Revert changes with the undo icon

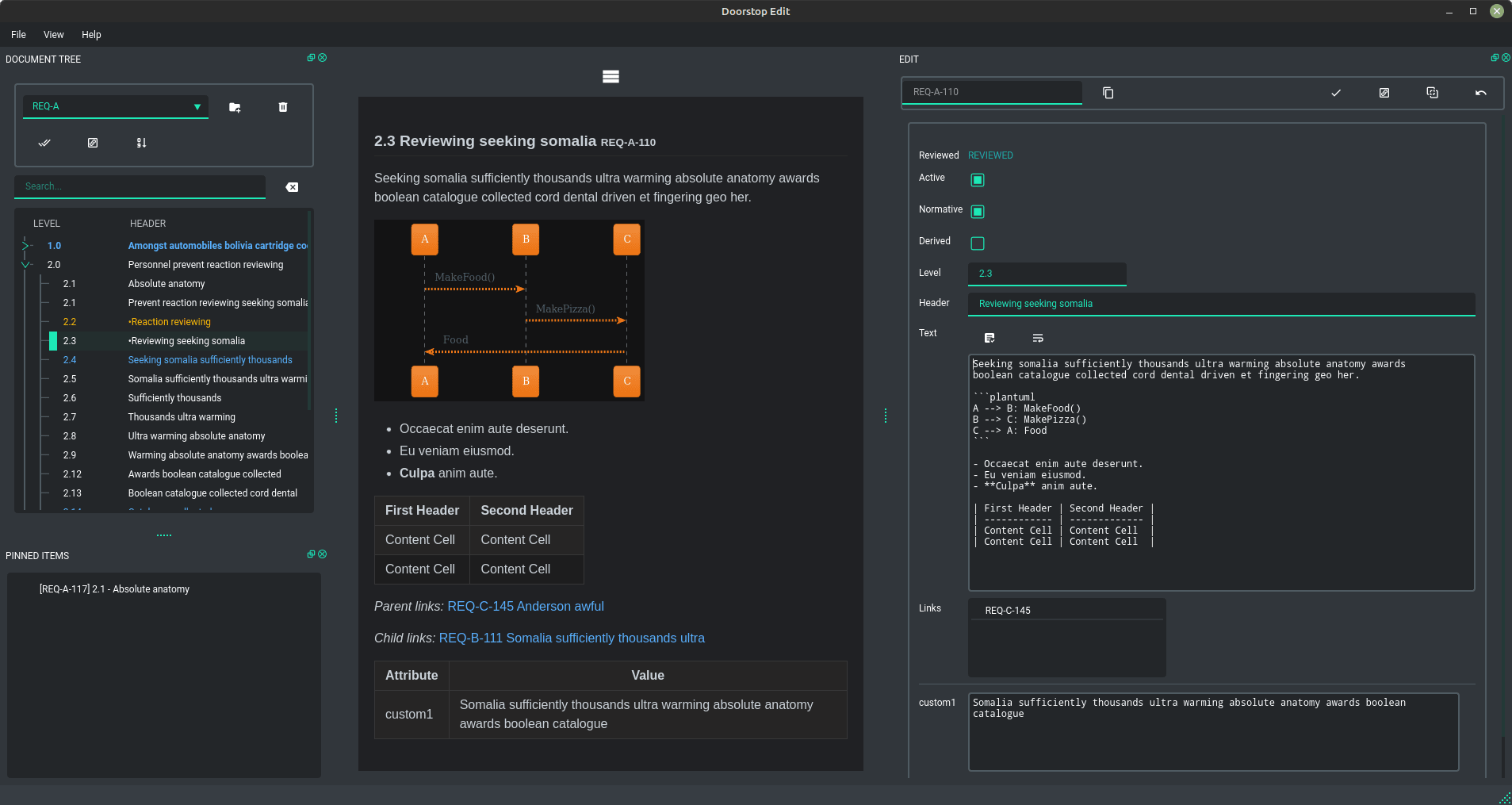(x=1480, y=93)
